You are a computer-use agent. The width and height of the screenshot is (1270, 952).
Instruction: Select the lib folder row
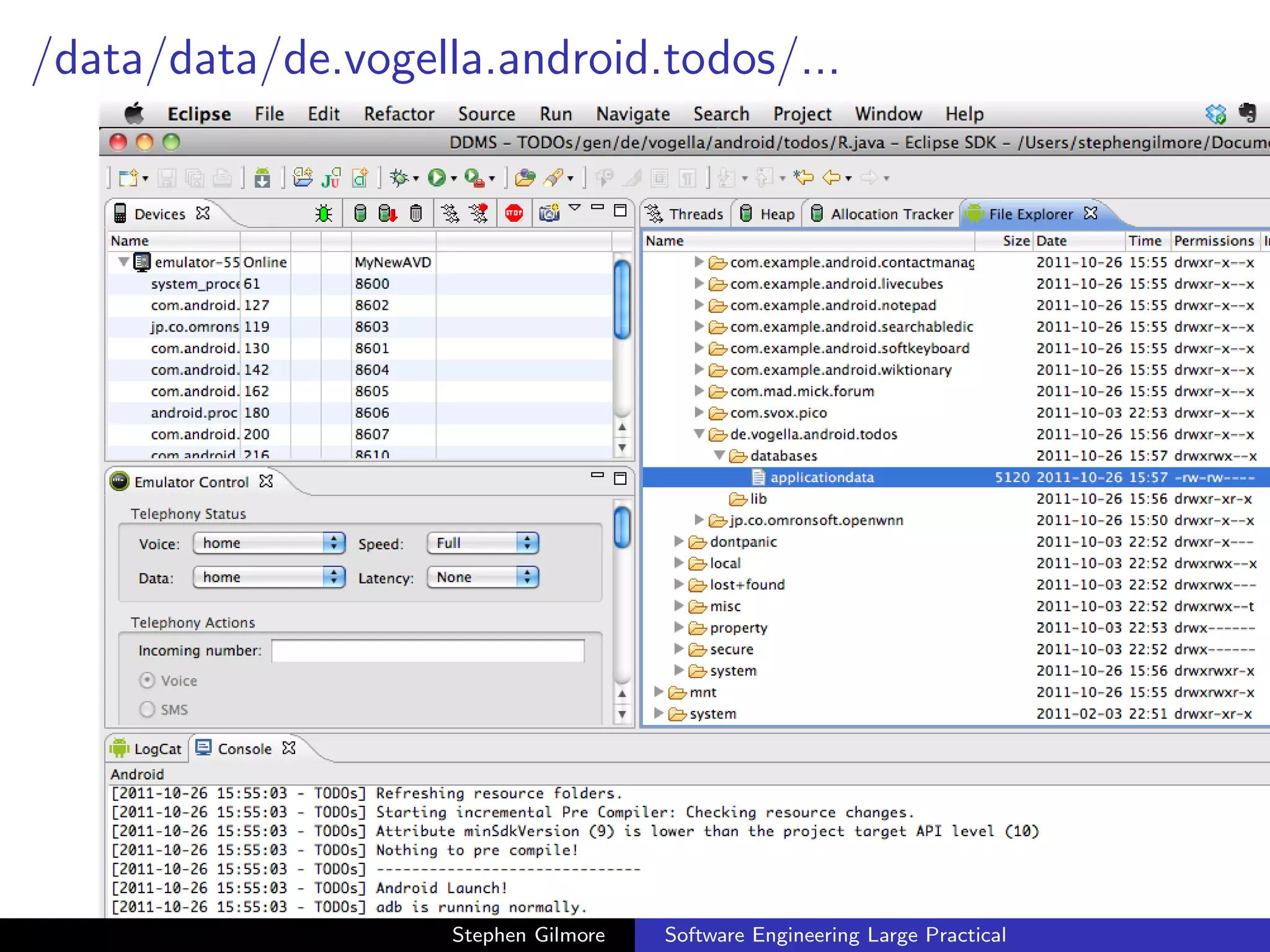(956, 499)
